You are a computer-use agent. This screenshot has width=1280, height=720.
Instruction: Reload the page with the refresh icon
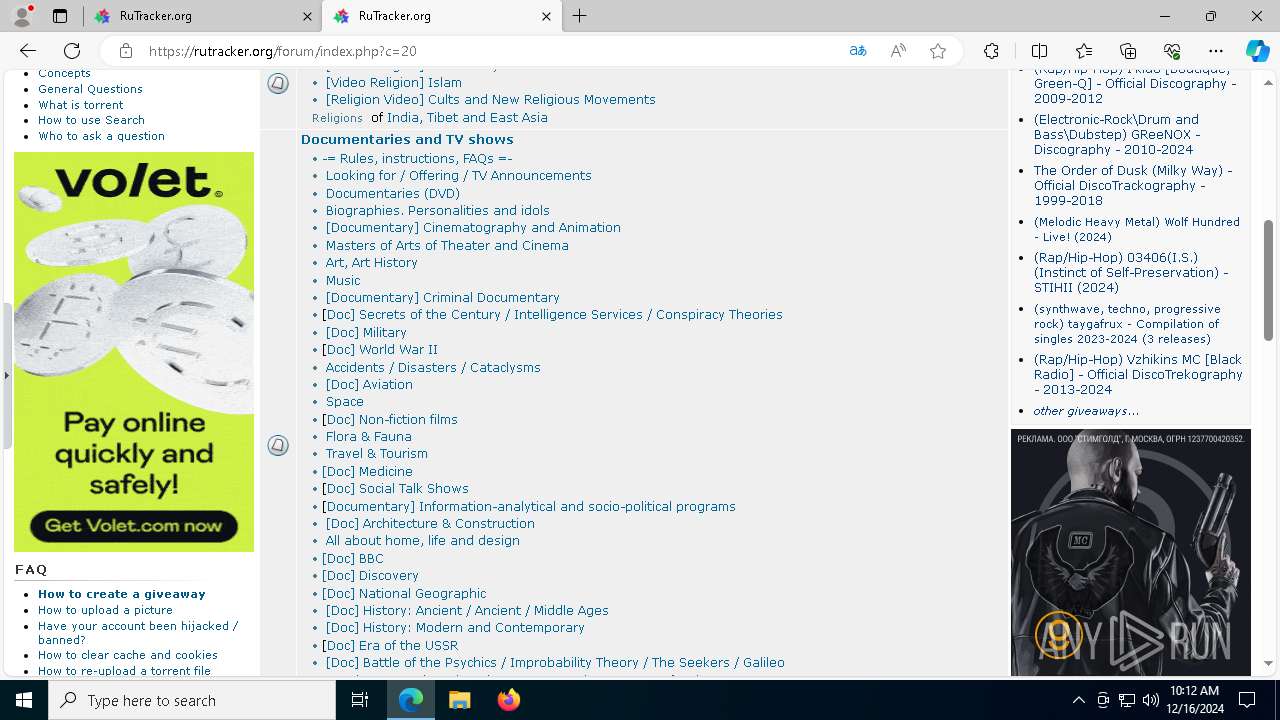coord(72,51)
